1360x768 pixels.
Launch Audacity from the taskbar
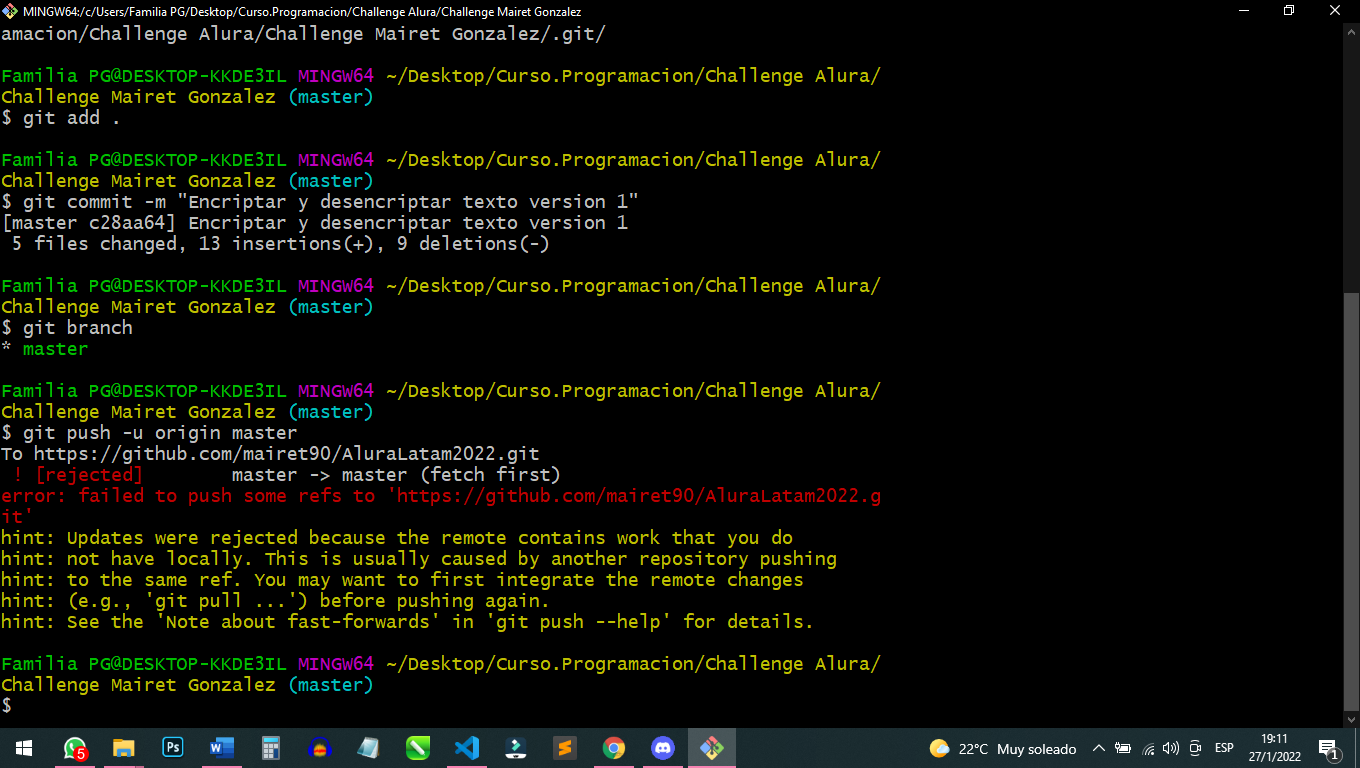319,748
